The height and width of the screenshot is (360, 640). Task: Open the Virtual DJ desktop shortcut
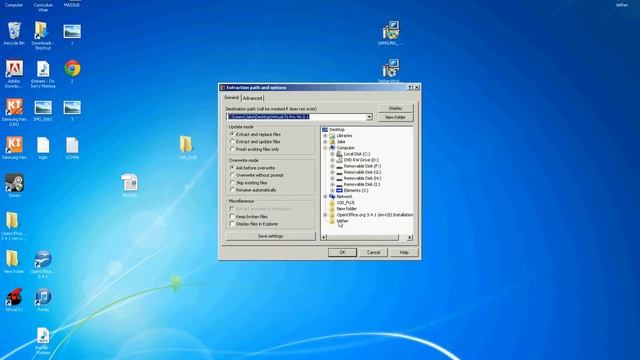14,297
